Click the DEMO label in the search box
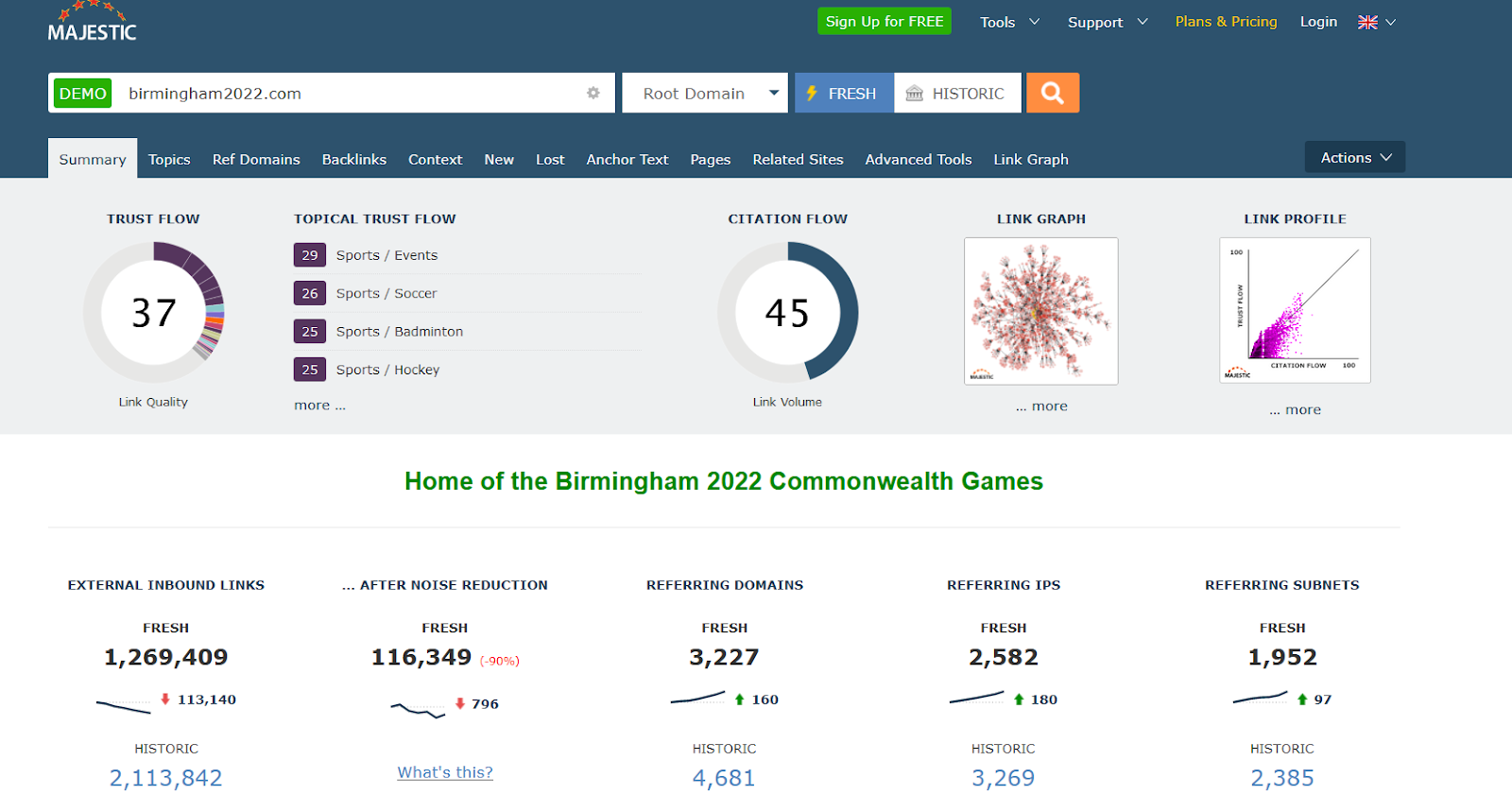This screenshot has width=1512, height=795. 83,93
